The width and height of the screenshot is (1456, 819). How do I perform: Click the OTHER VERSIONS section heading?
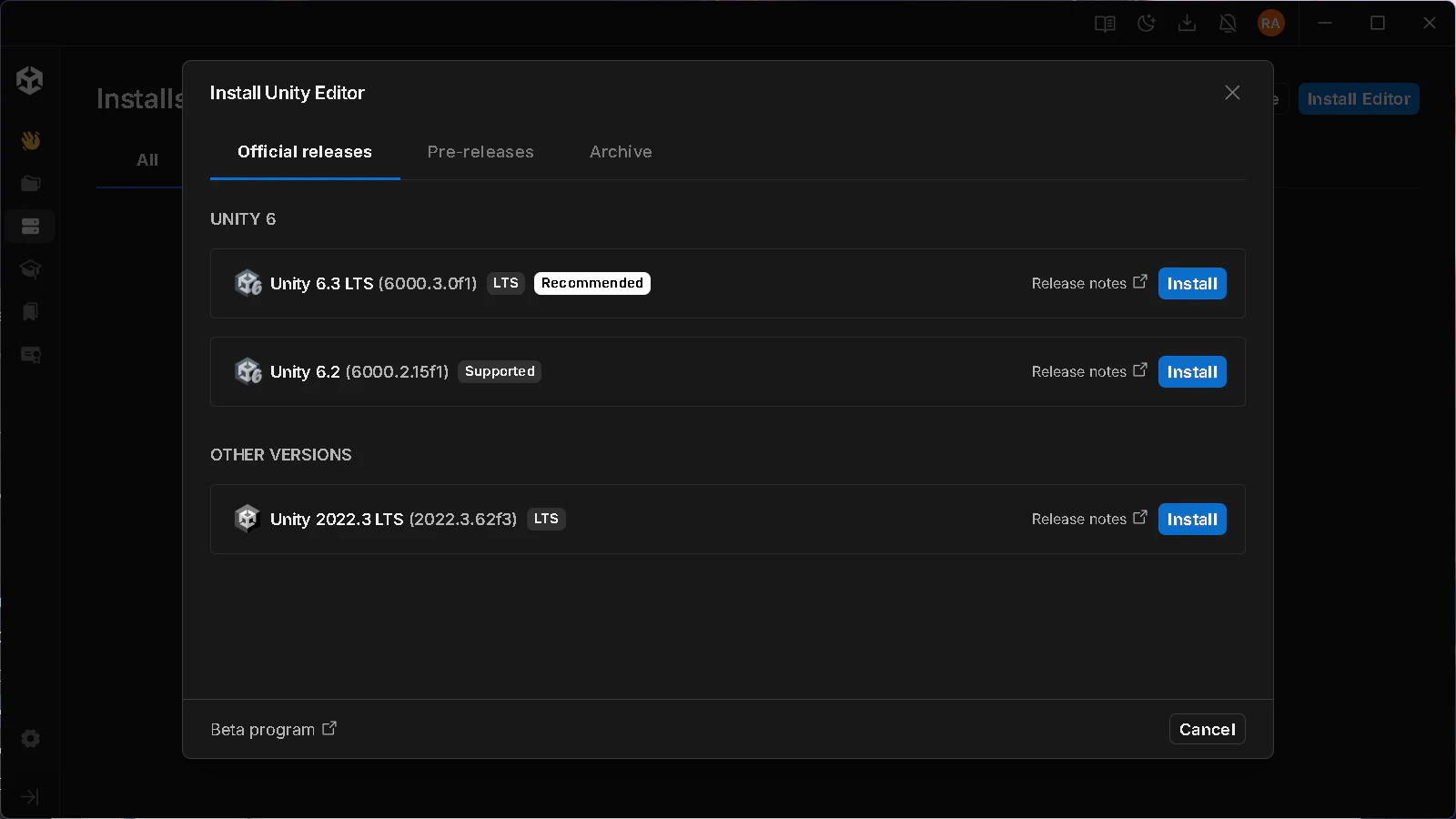click(x=281, y=455)
